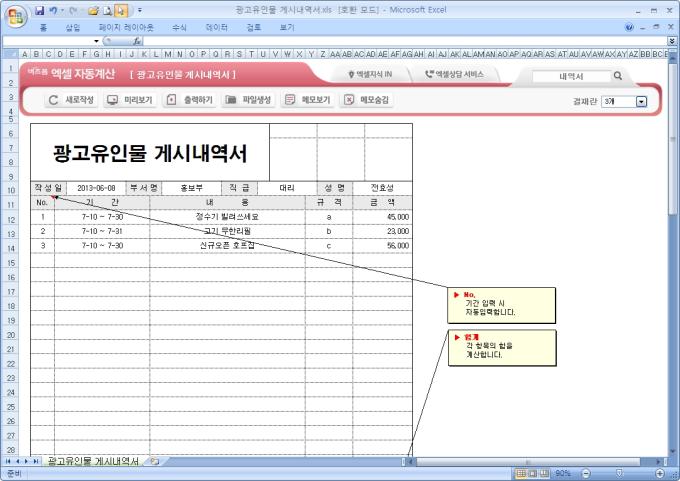Click the zoom out minus button
The image size is (680, 481).
click(586, 473)
